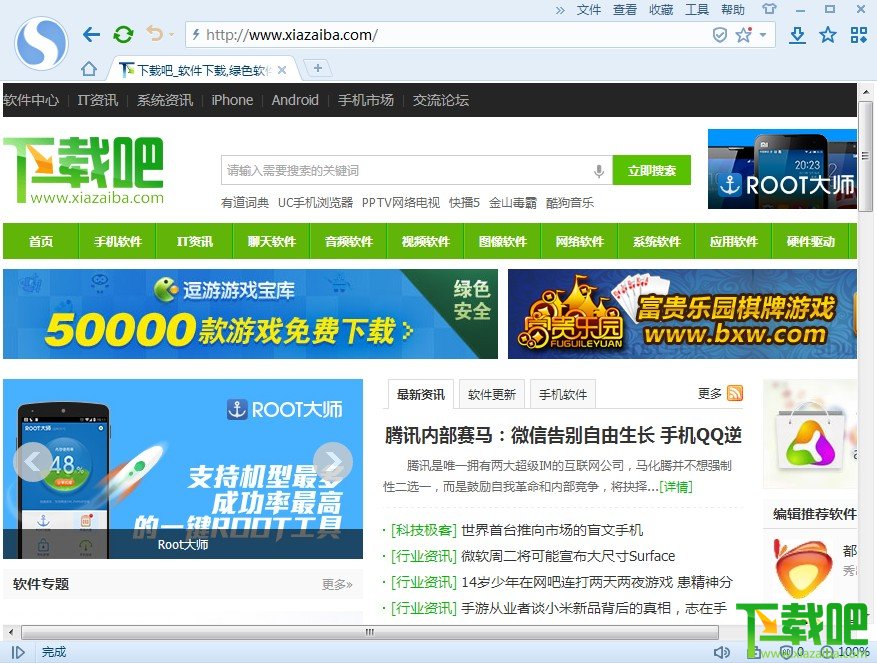877x663 pixels.
Task: Click the horizontal scrollbar thumb
Action: pos(370,633)
